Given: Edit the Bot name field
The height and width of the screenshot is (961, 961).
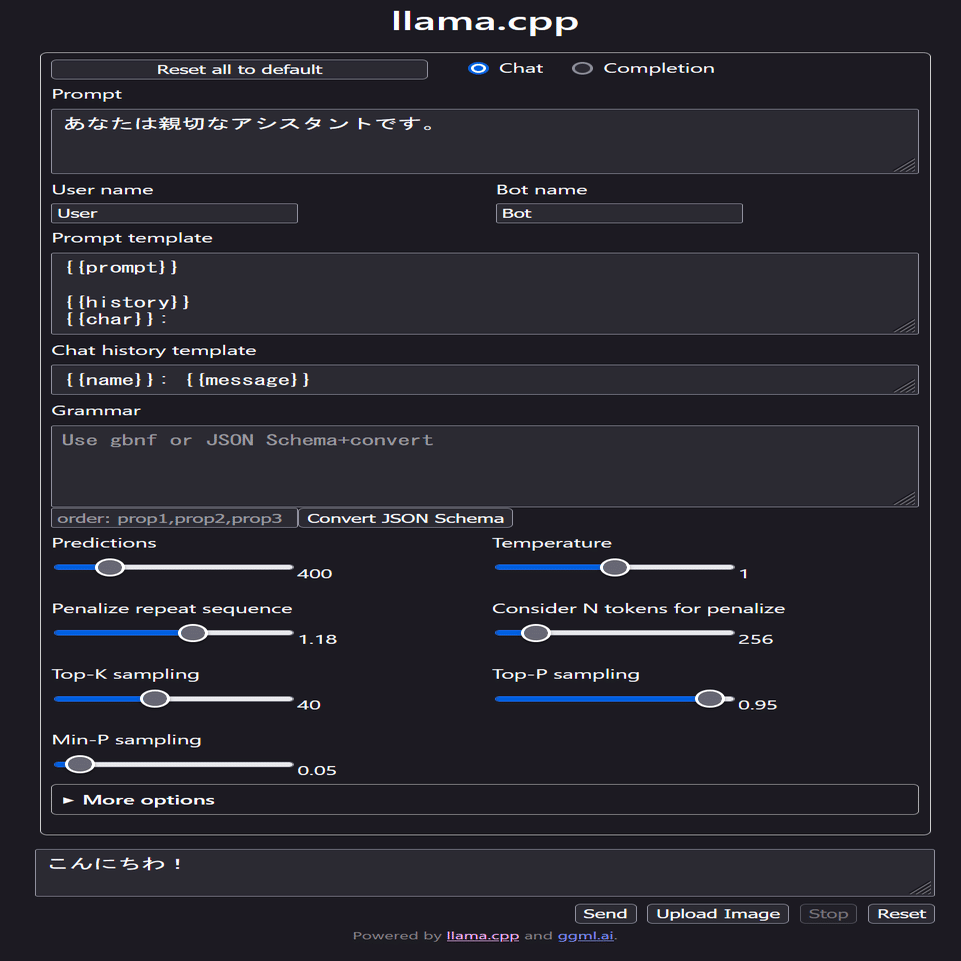Looking at the screenshot, I should click(619, 213).
